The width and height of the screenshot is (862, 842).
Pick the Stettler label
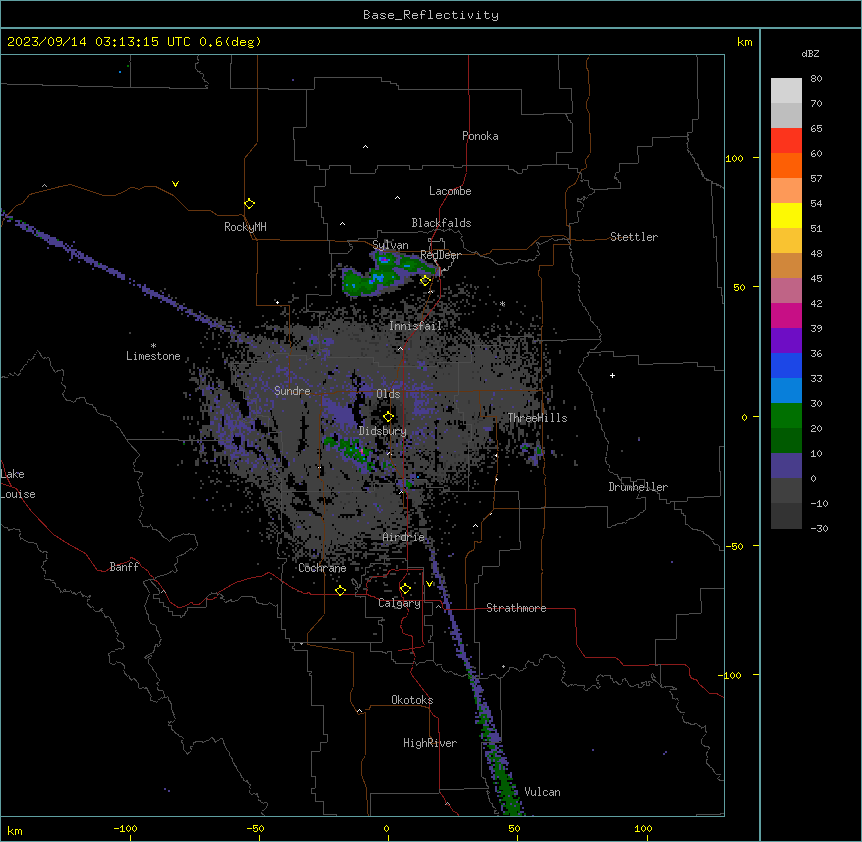pyautogui.click(x=634, y=237)
